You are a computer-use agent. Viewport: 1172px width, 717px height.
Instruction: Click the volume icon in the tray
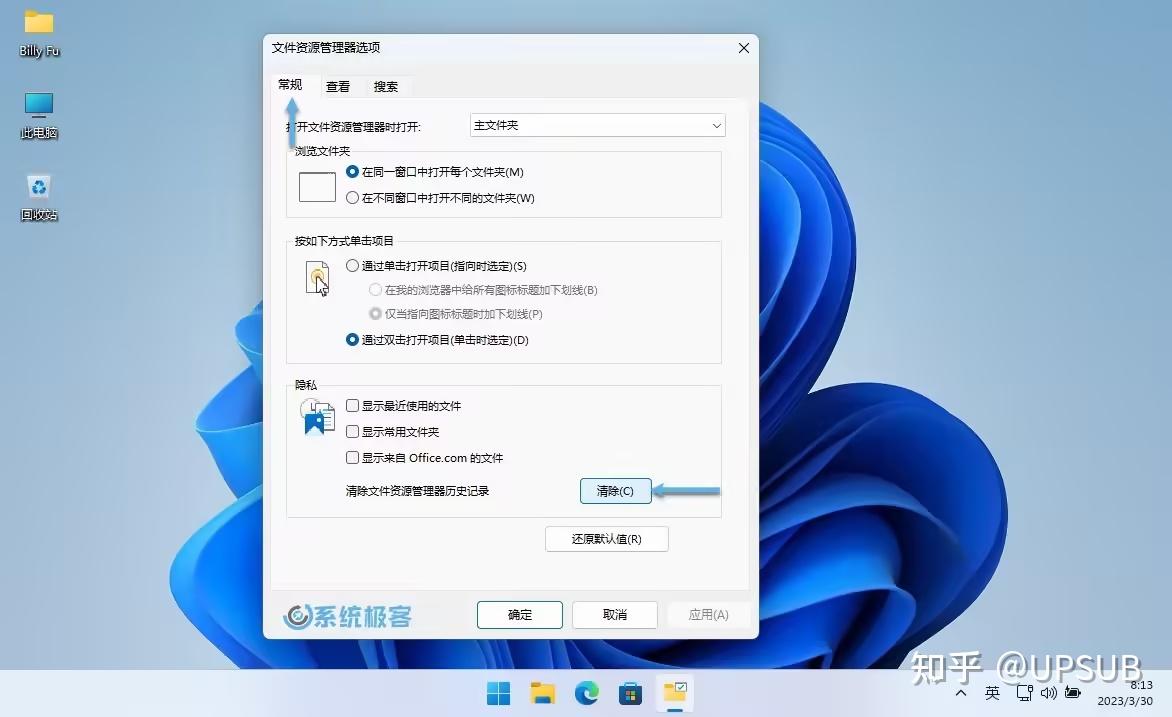1048,692
